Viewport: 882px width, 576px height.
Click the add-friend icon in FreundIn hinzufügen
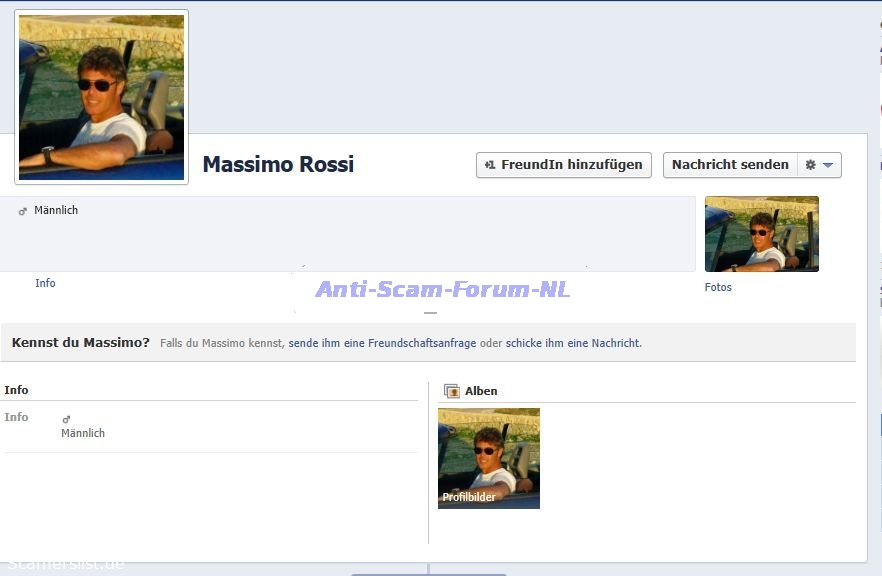tap(489, 165)
